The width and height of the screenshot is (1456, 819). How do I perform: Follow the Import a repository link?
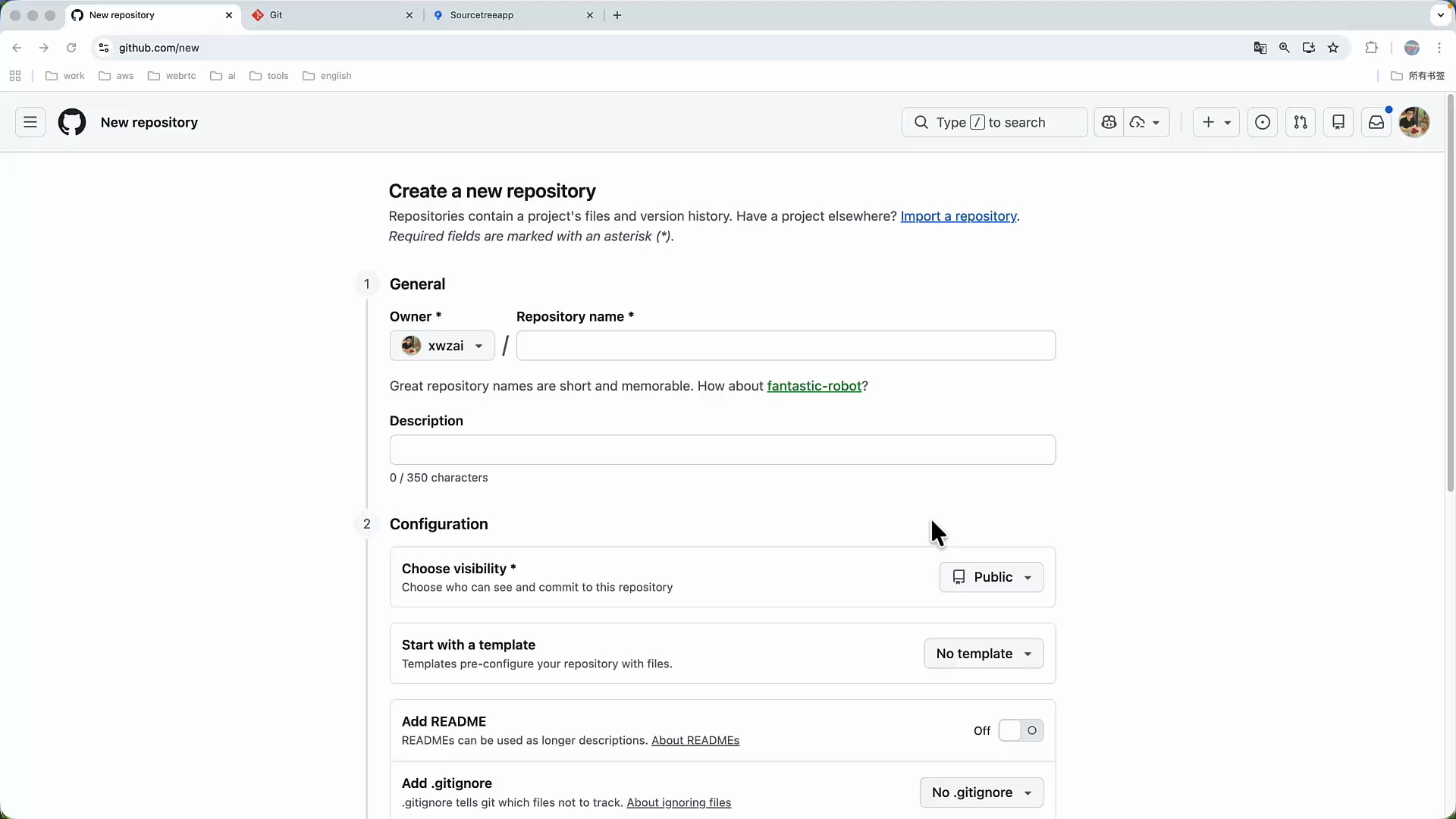coord(959,216)
